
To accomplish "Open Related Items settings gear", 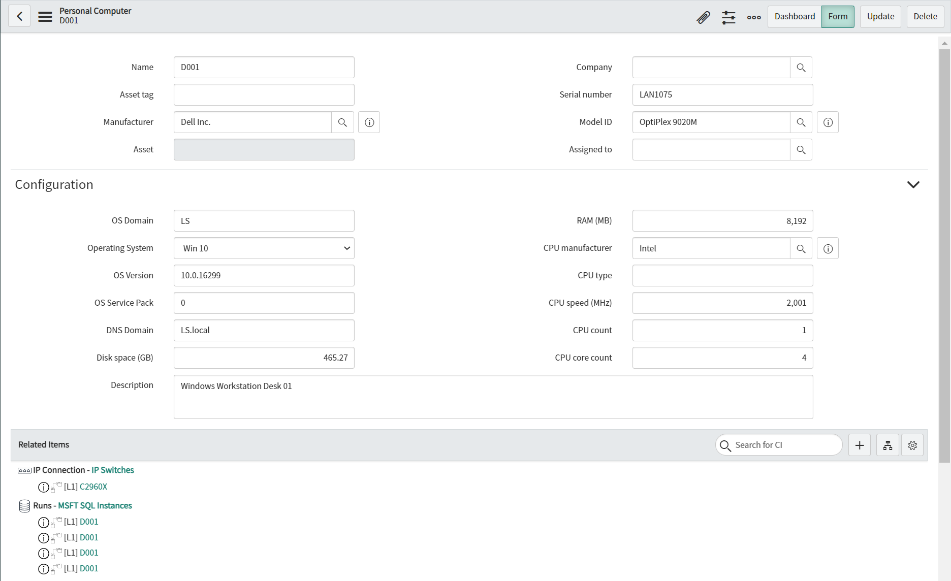I will pos(911,445).
